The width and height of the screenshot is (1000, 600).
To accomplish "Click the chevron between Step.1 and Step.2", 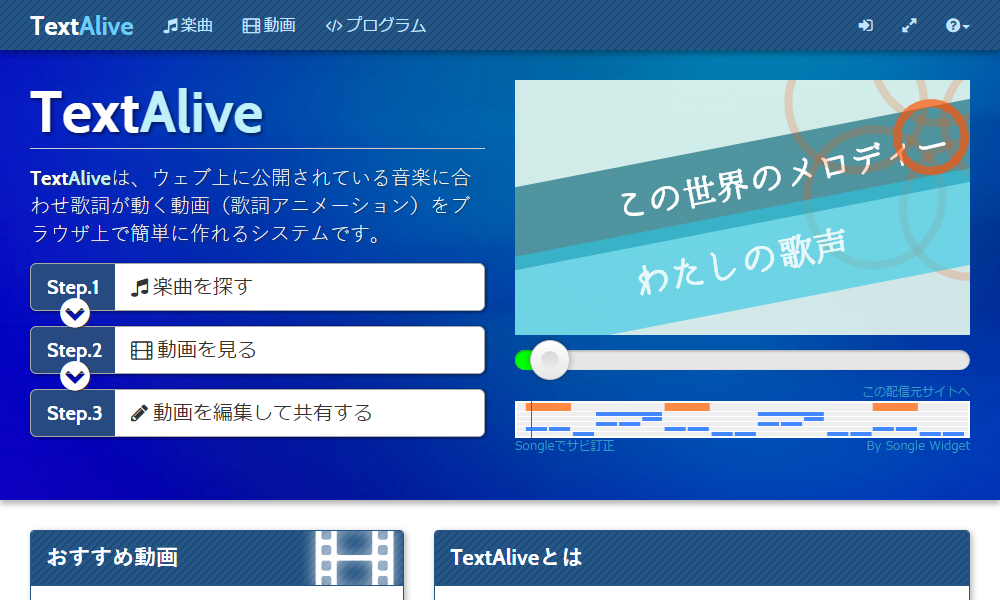I will coord(73,313).
